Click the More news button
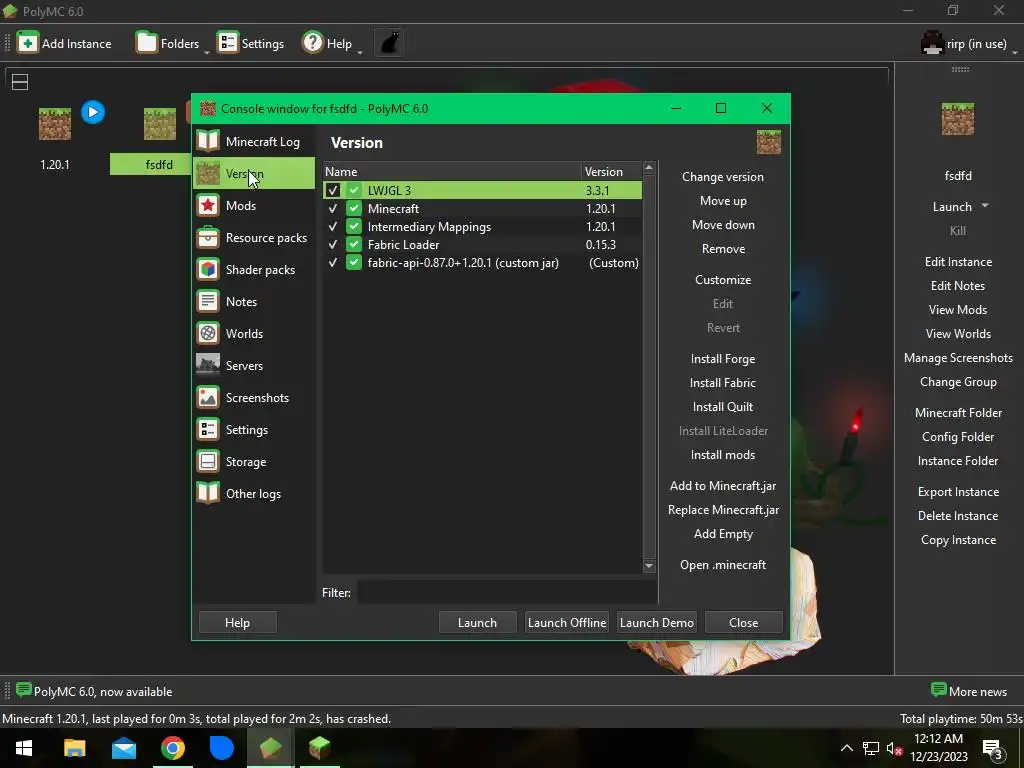 [x=969, y=691]
